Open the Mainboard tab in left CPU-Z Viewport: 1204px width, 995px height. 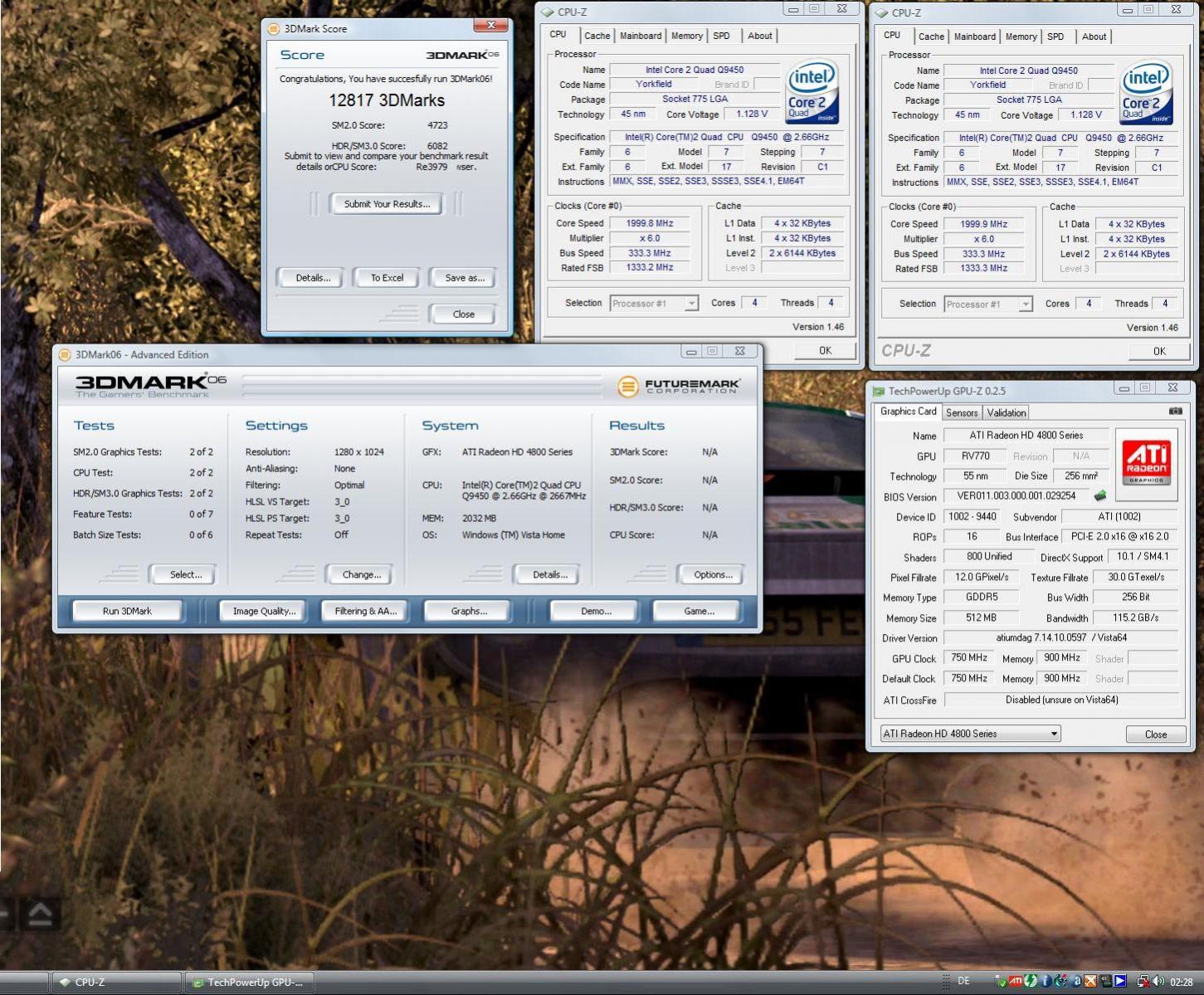coord(641,36)
